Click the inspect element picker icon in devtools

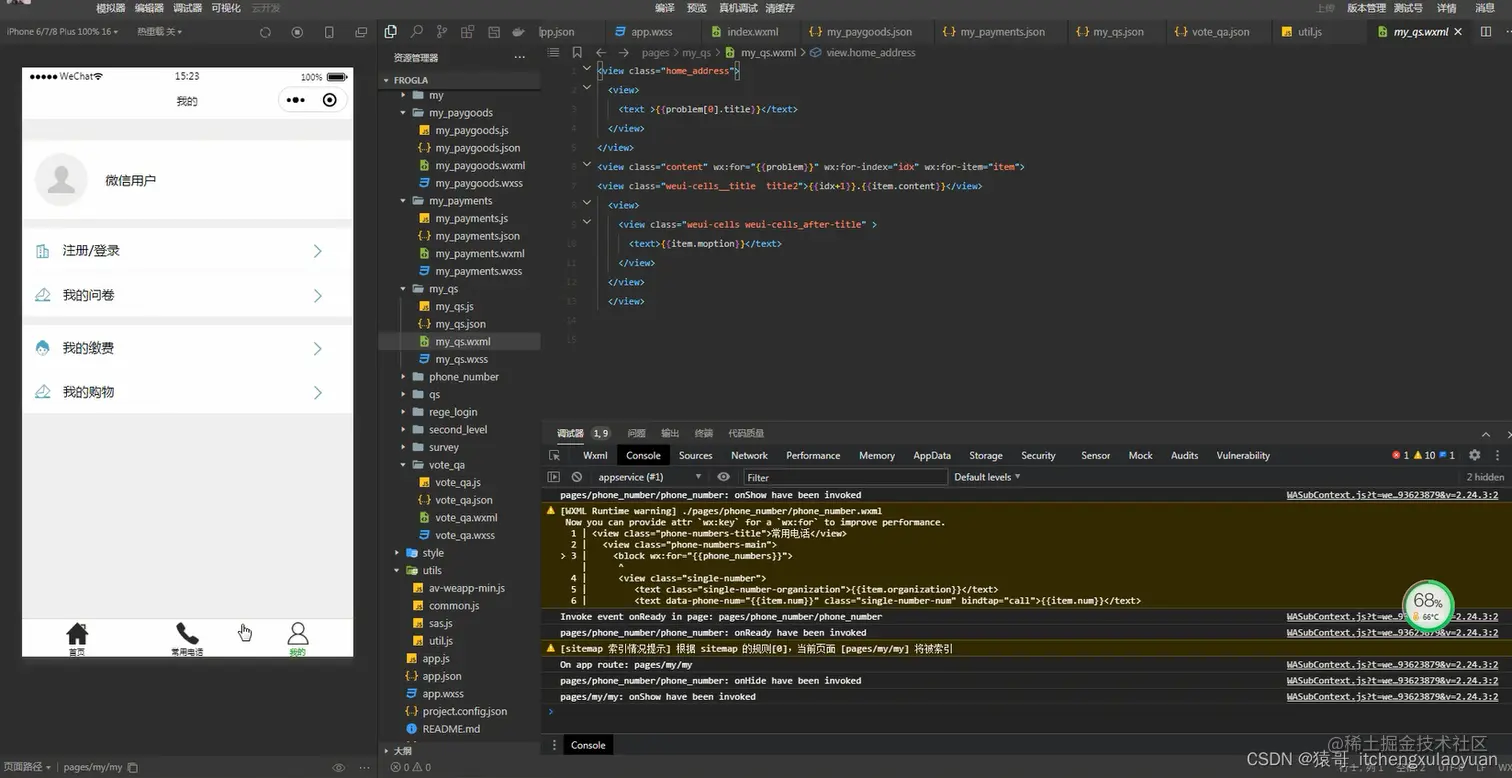554,455
